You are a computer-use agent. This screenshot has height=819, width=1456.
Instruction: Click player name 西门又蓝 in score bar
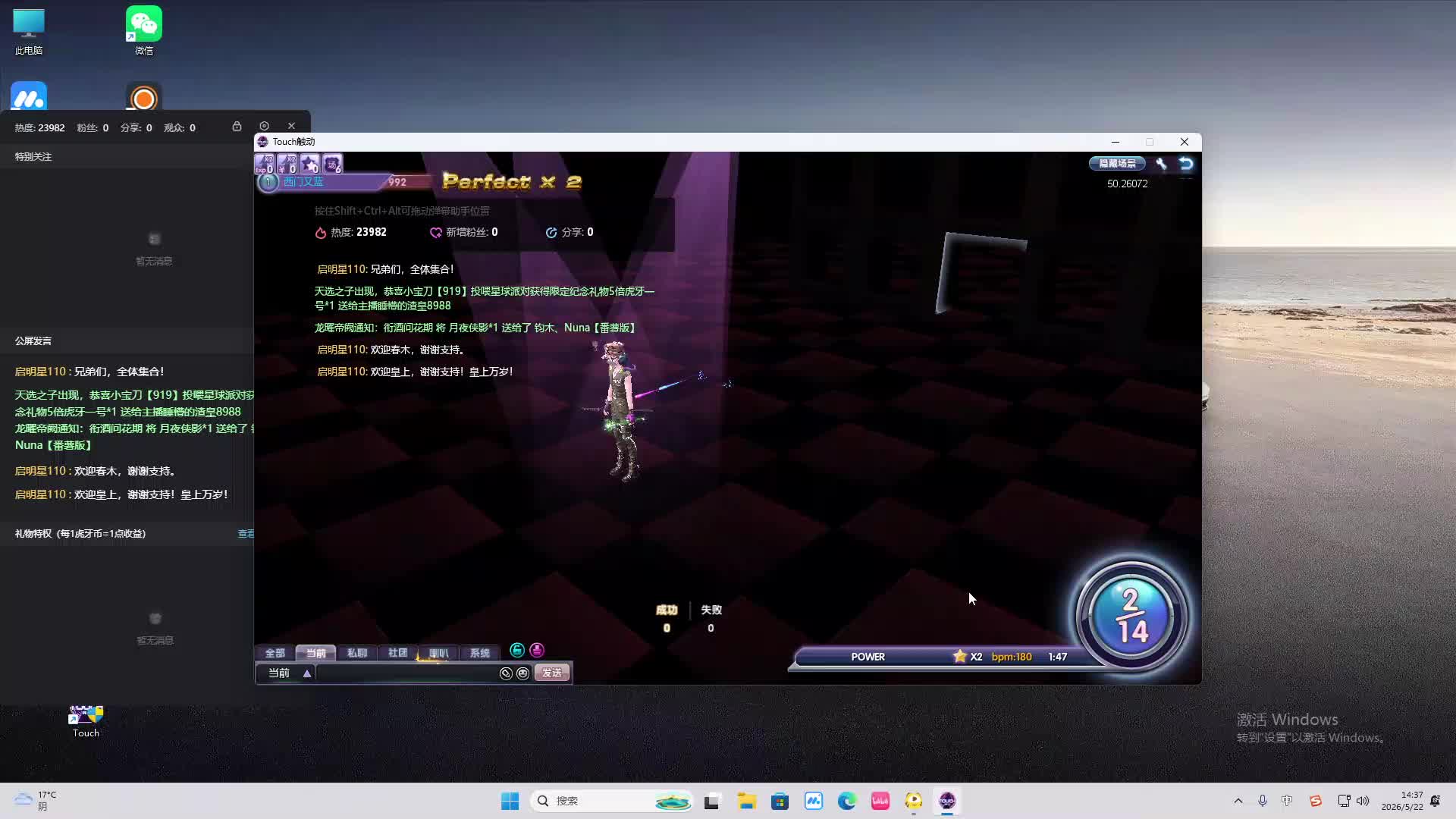click(x=303, y=182)
